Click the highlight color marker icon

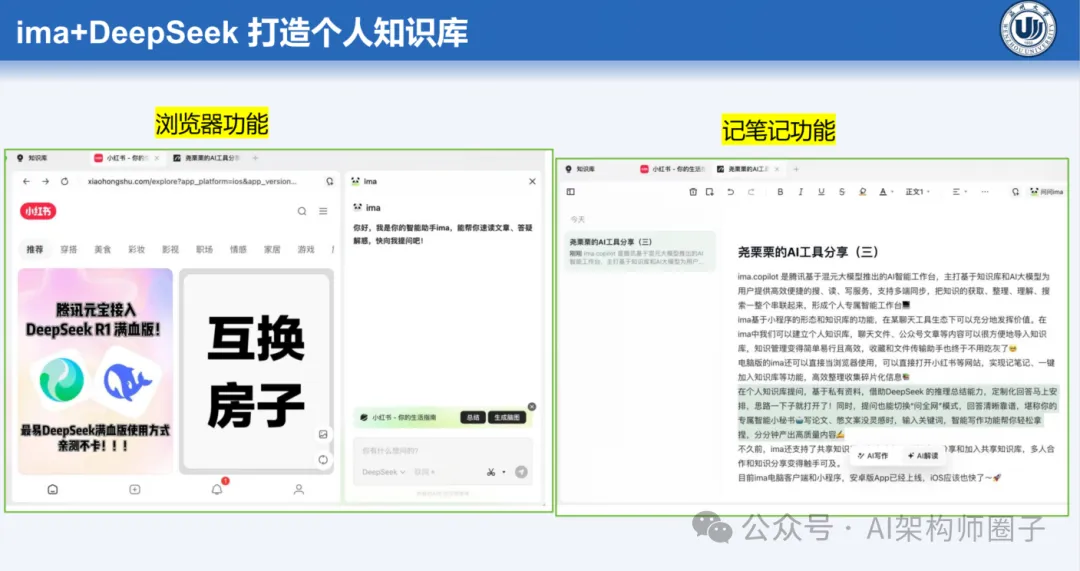coord(862,192)
